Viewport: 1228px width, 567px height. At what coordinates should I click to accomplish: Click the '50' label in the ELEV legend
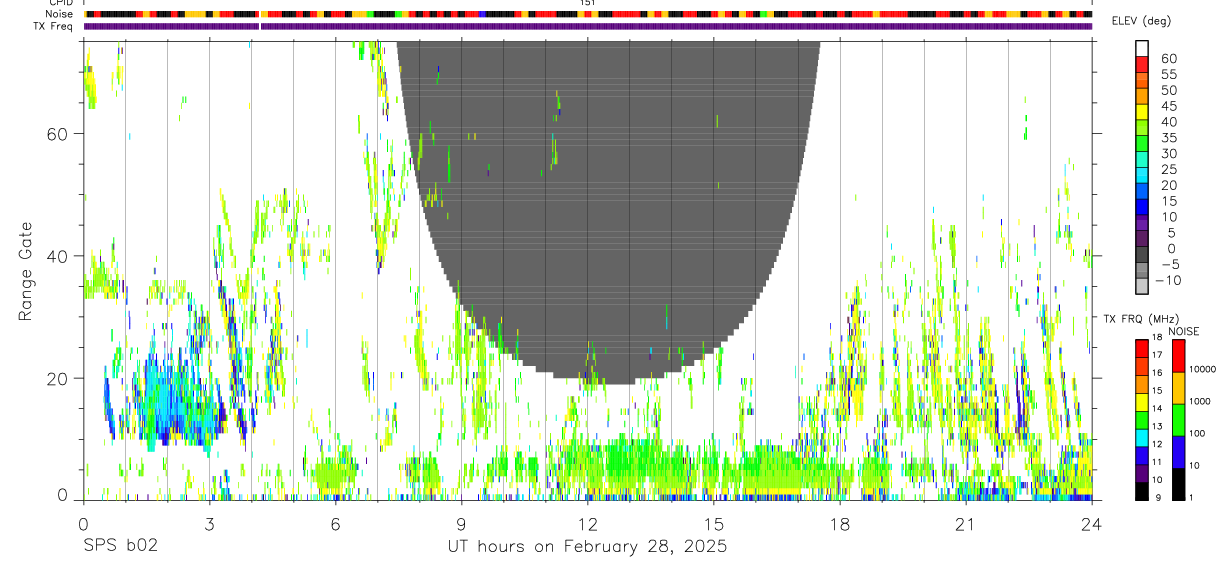pos(1167,90)
